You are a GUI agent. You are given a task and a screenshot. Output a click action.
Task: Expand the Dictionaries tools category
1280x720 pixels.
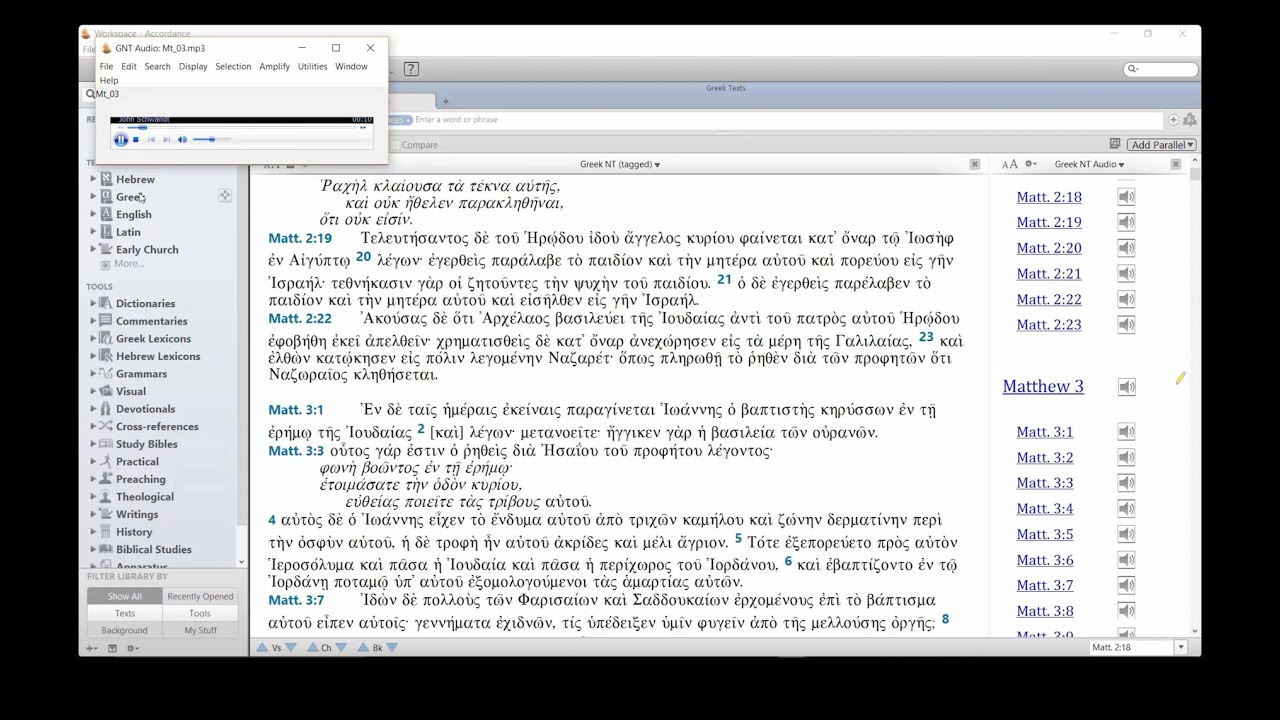(94, 303)
